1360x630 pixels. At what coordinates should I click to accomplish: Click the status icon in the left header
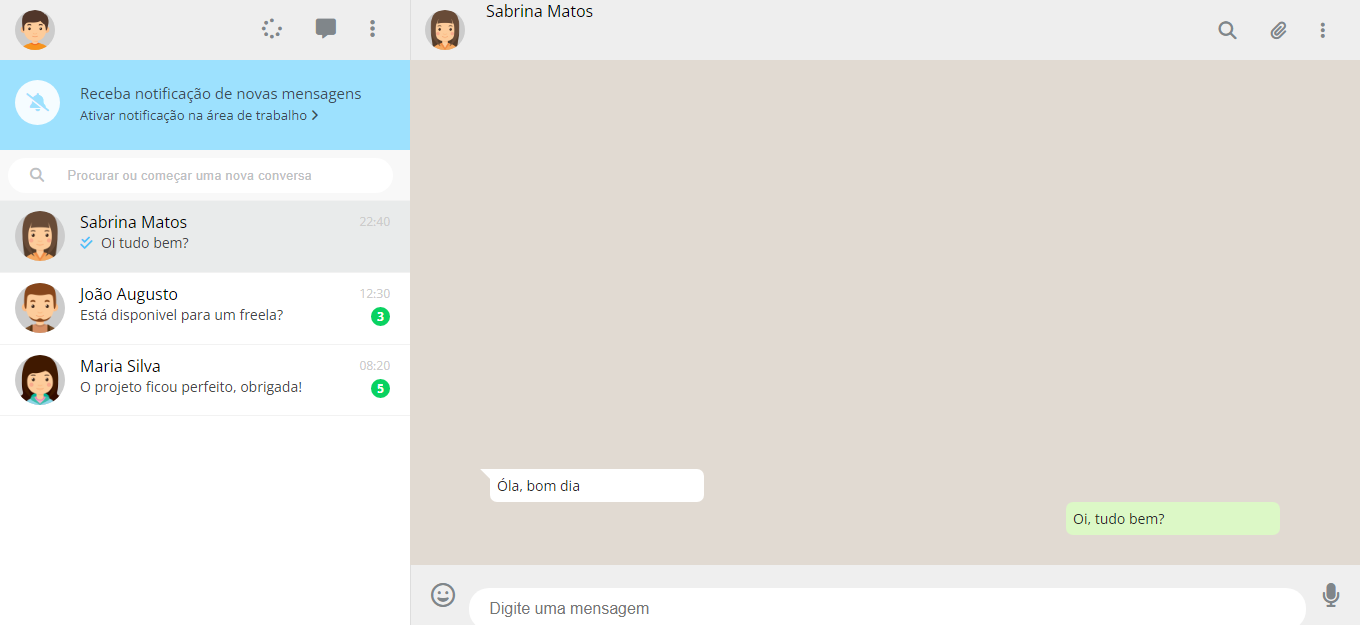pyautogui.click(x=271, y=28)
